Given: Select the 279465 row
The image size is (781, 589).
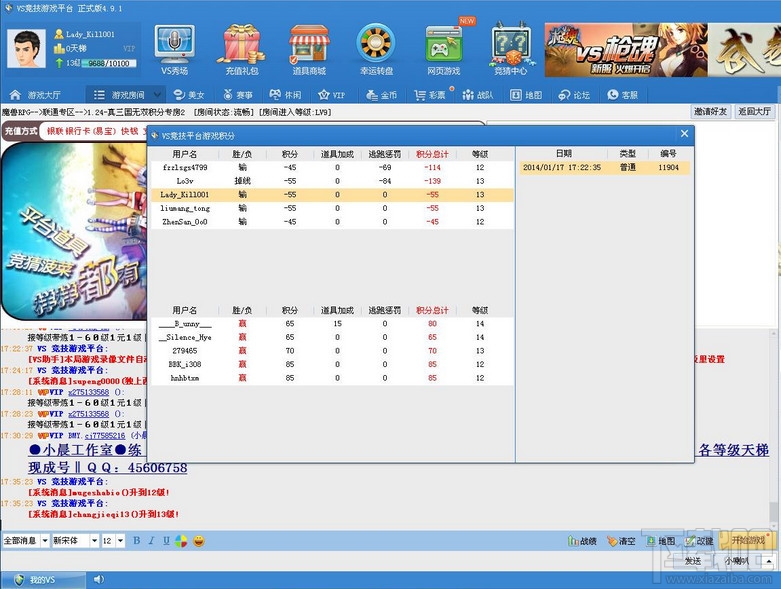Looking at the screenshot, I should coord(332,351).
